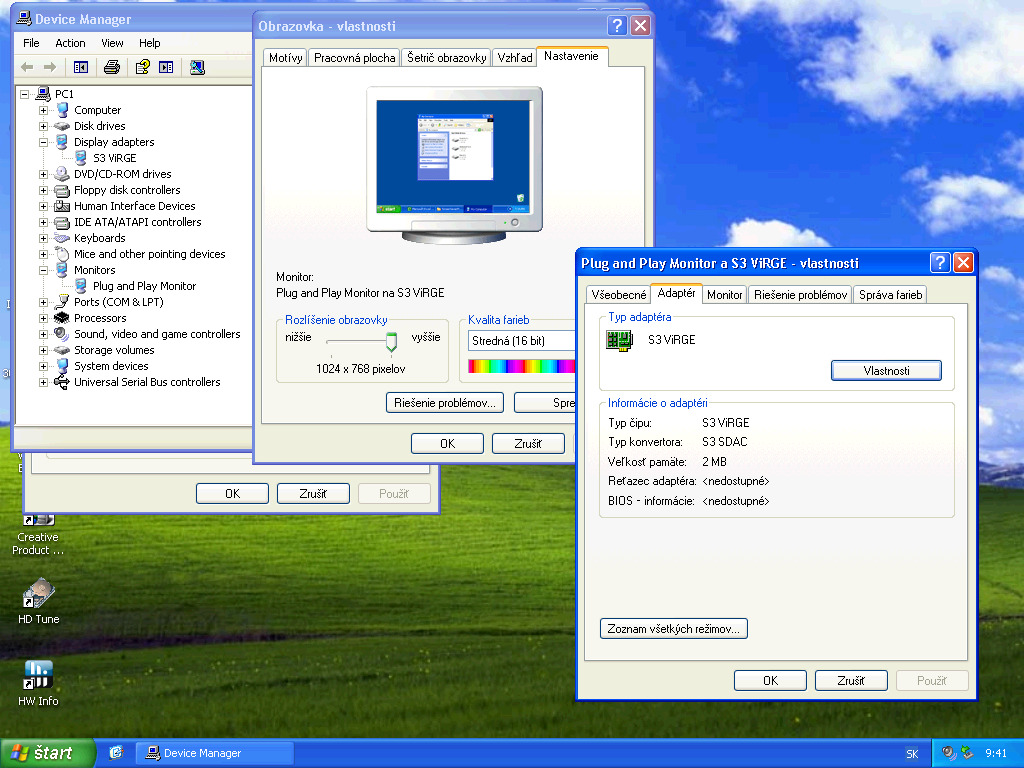The image size is (1024, 768).
Task: Select the Universal Serial Bus controllers icon
Action: (62, 382)
